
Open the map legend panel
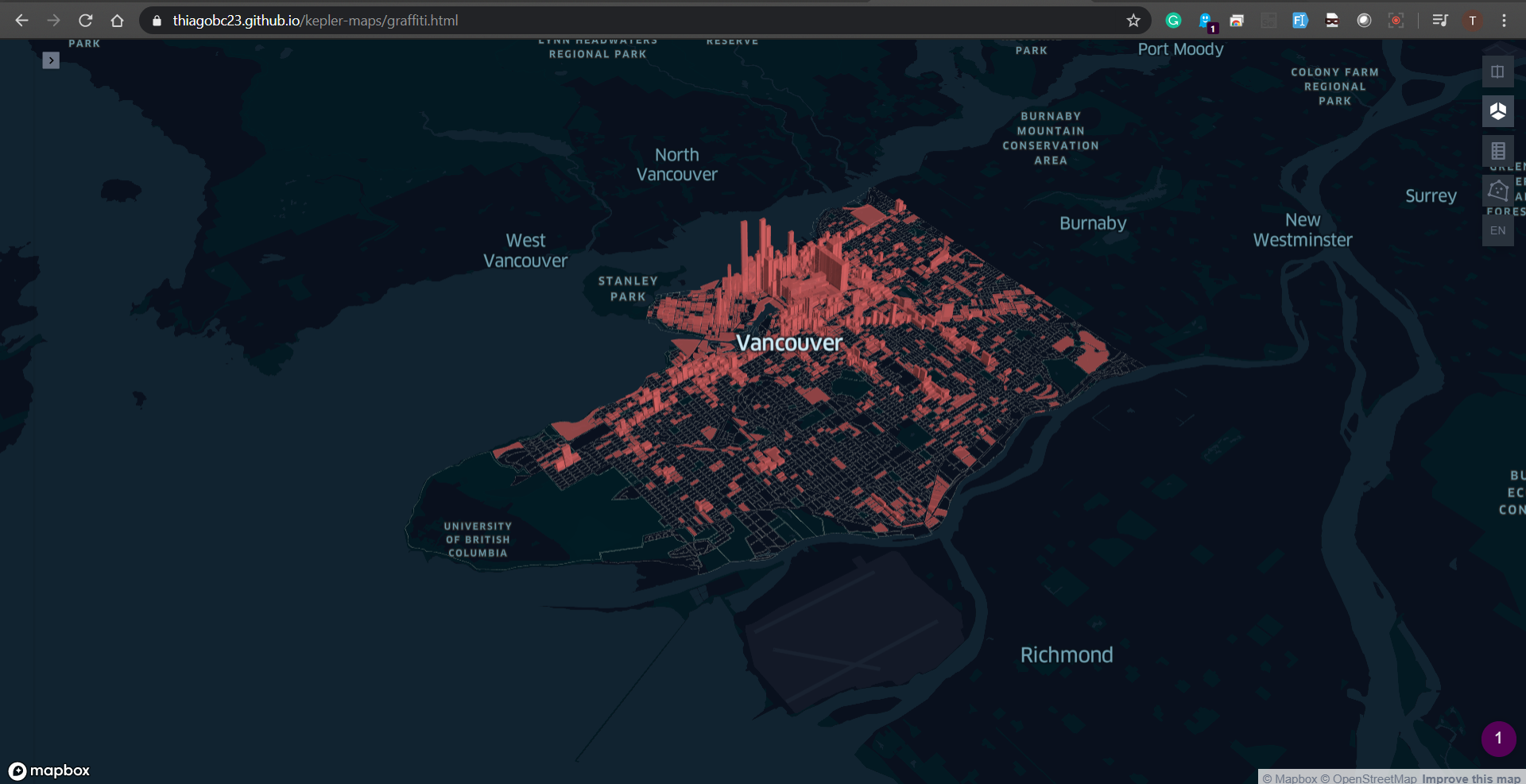click(x=1497, y=151)
